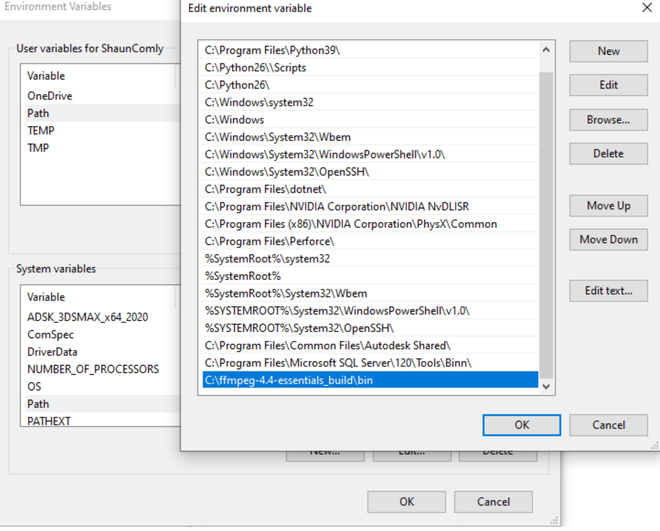Select C:\Program Files\dotnet\ entry
The image size is (660, 531).
tap(370, 189)
